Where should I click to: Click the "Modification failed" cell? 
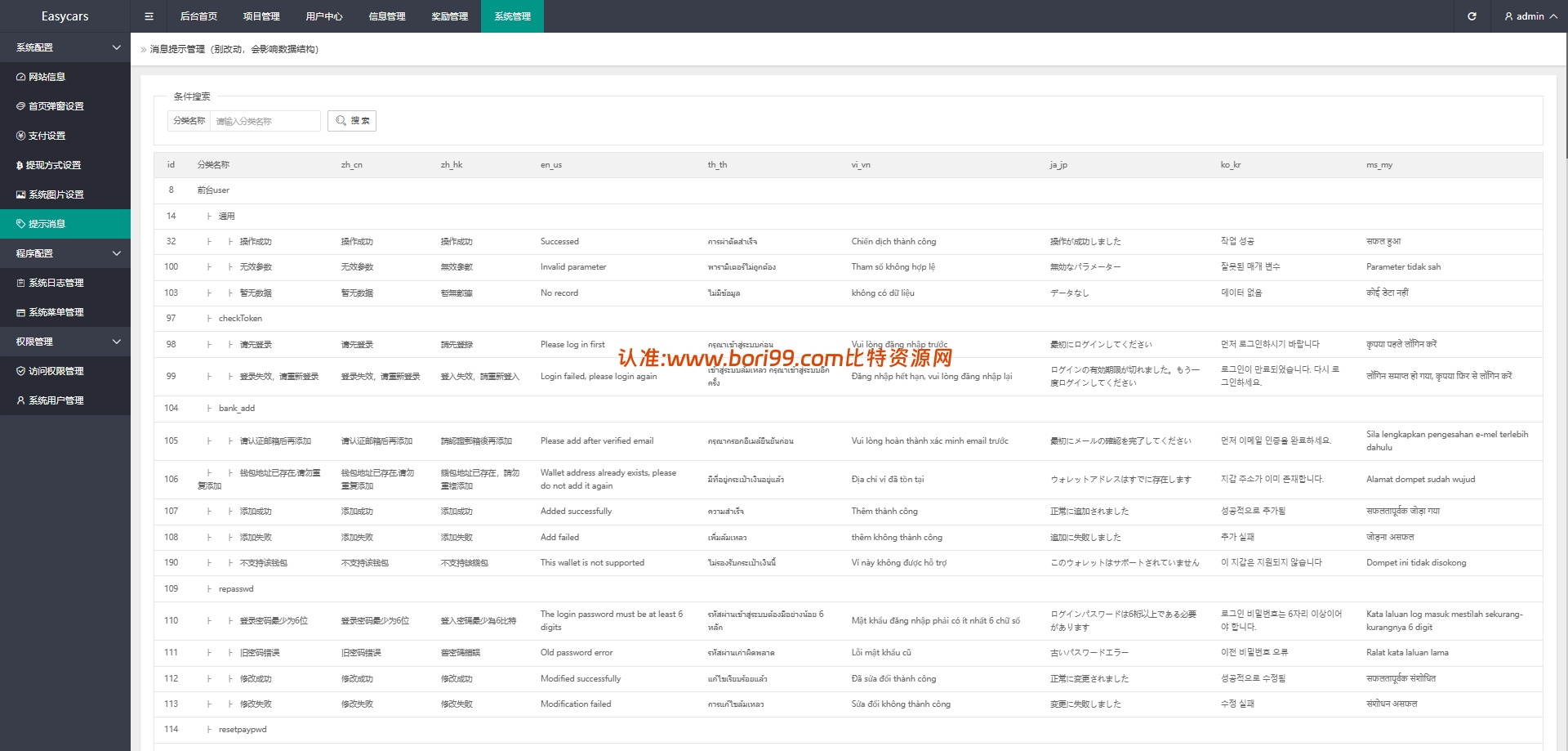(x=576, y=704)
